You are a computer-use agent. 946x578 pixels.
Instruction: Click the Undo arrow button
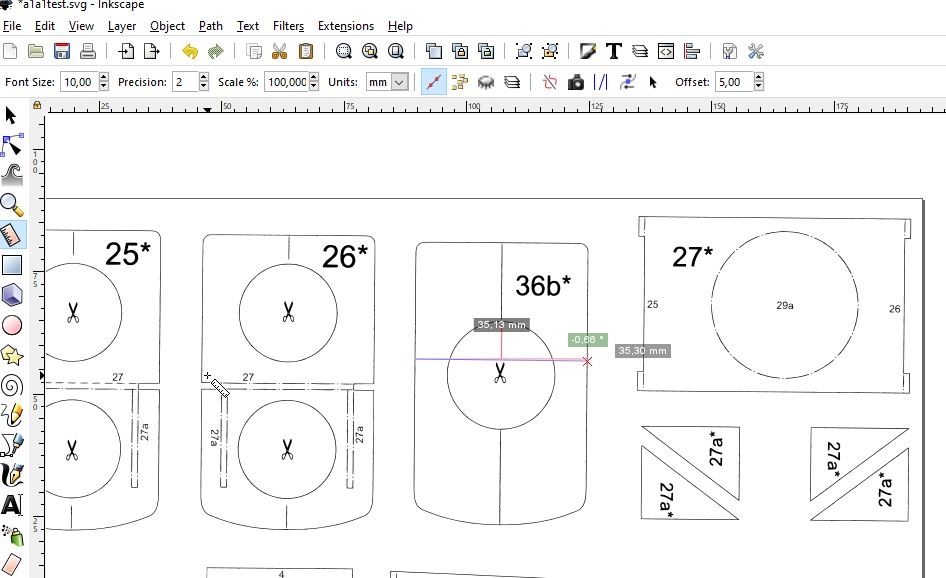tap(190, 51)
